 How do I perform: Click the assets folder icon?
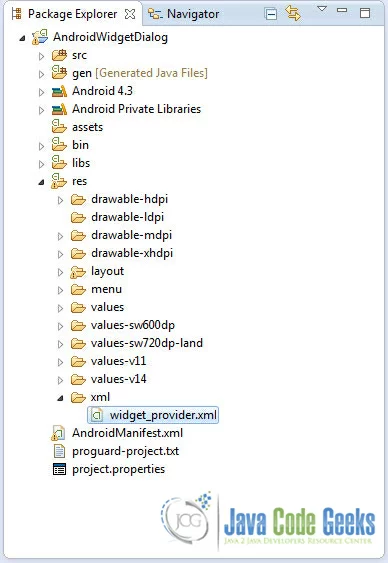tap(59, 126)
